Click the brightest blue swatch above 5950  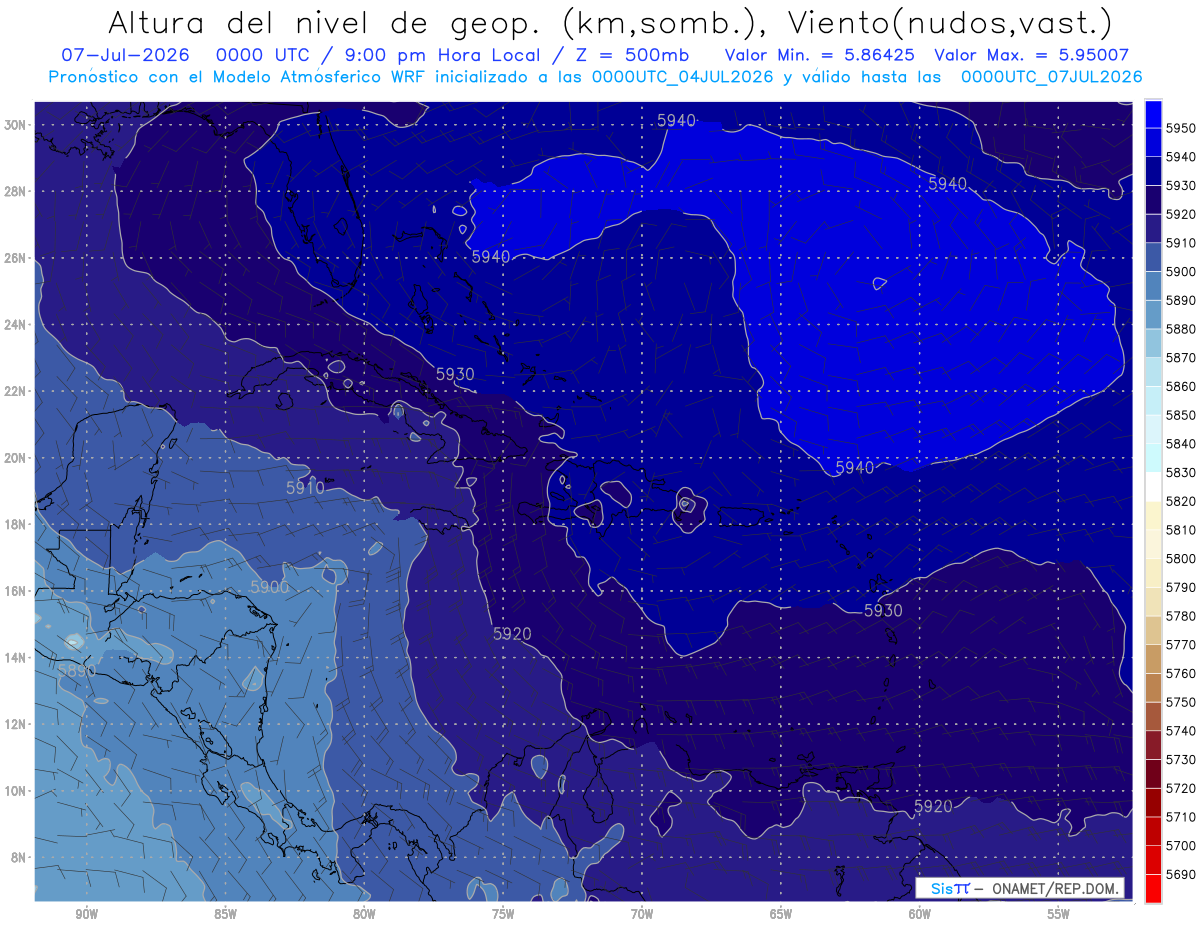[x=1153, y=113]
